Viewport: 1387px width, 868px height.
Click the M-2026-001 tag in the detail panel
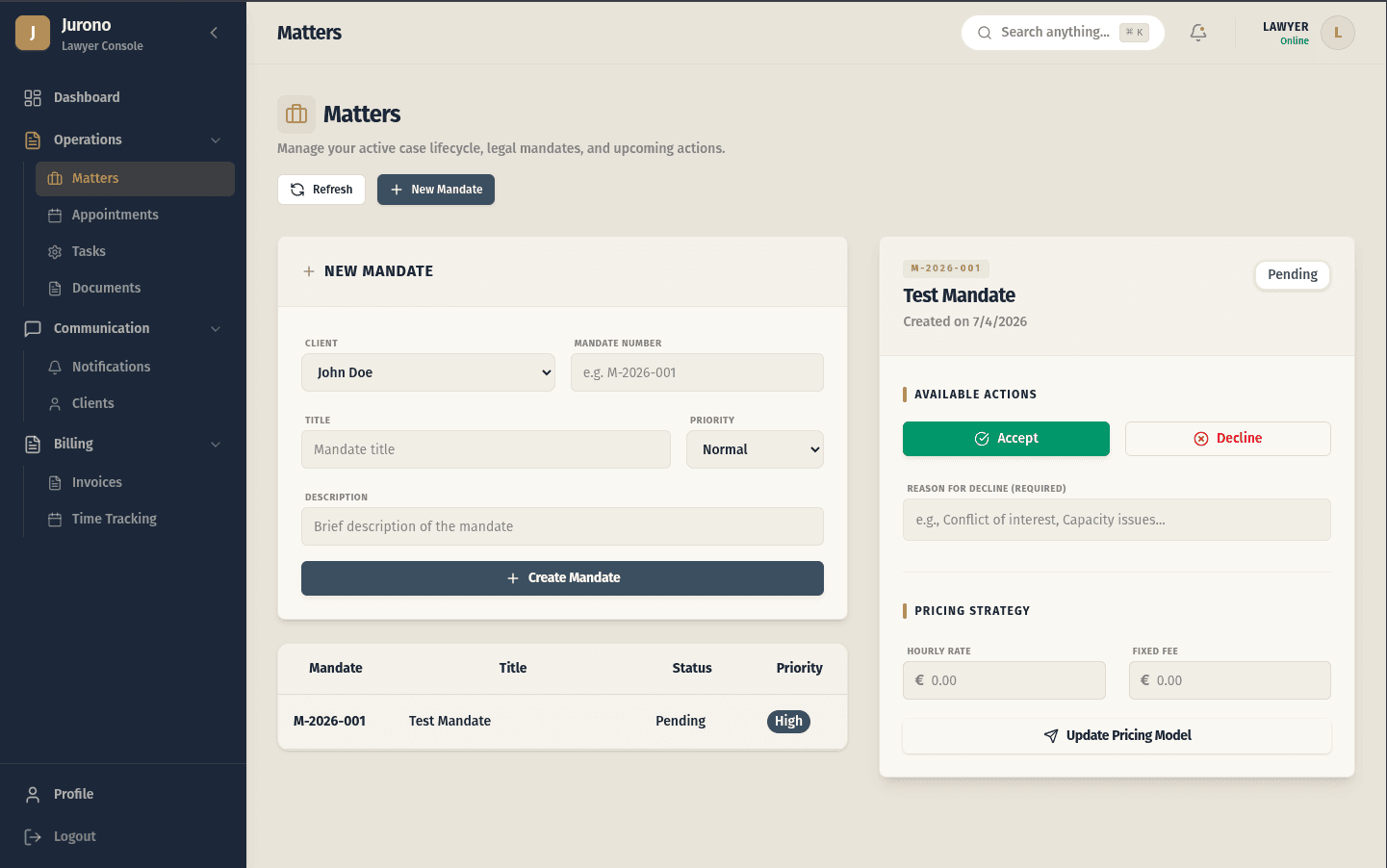click(946, 268)
